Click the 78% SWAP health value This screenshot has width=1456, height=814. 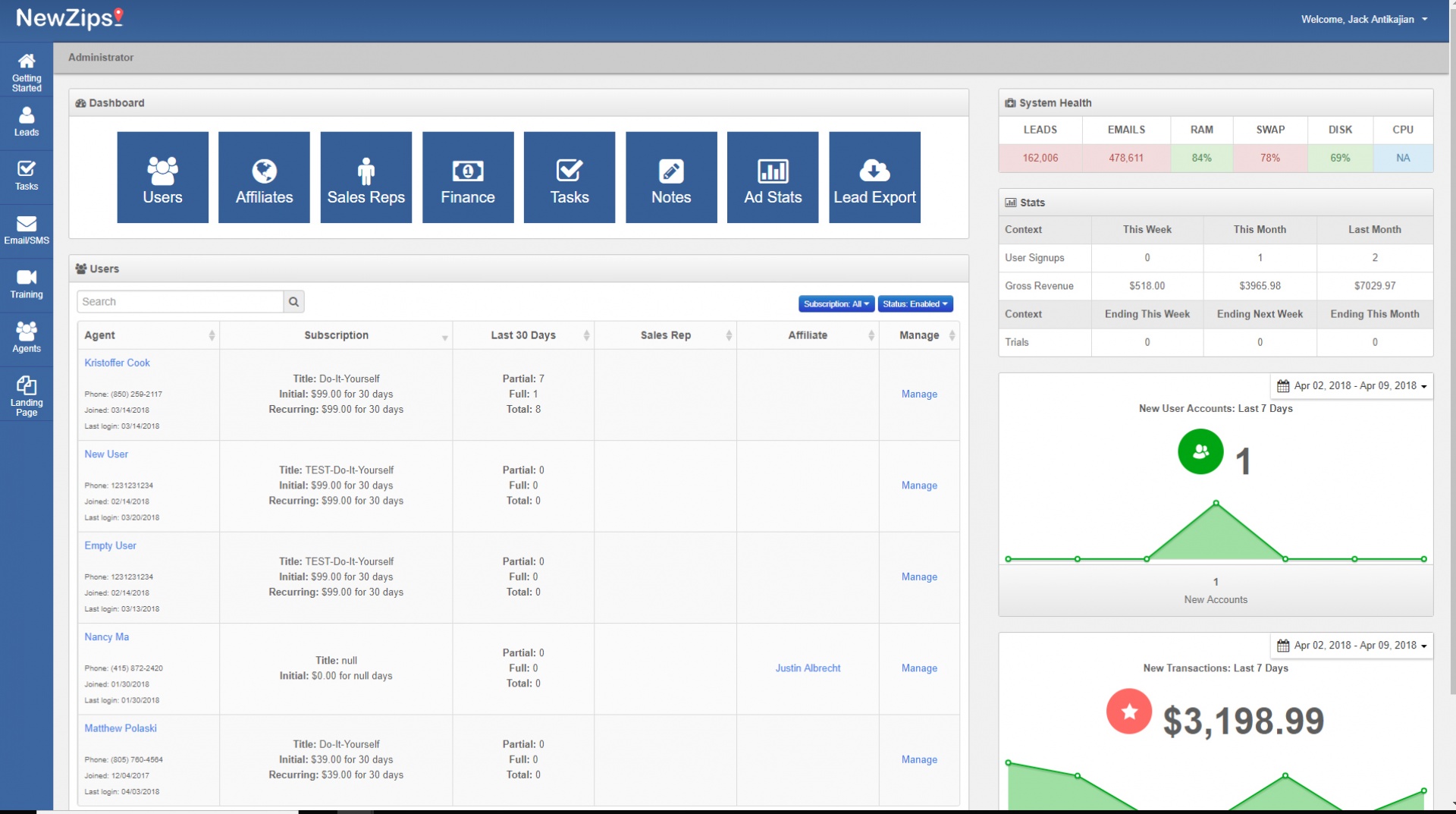pos(1270,158)
